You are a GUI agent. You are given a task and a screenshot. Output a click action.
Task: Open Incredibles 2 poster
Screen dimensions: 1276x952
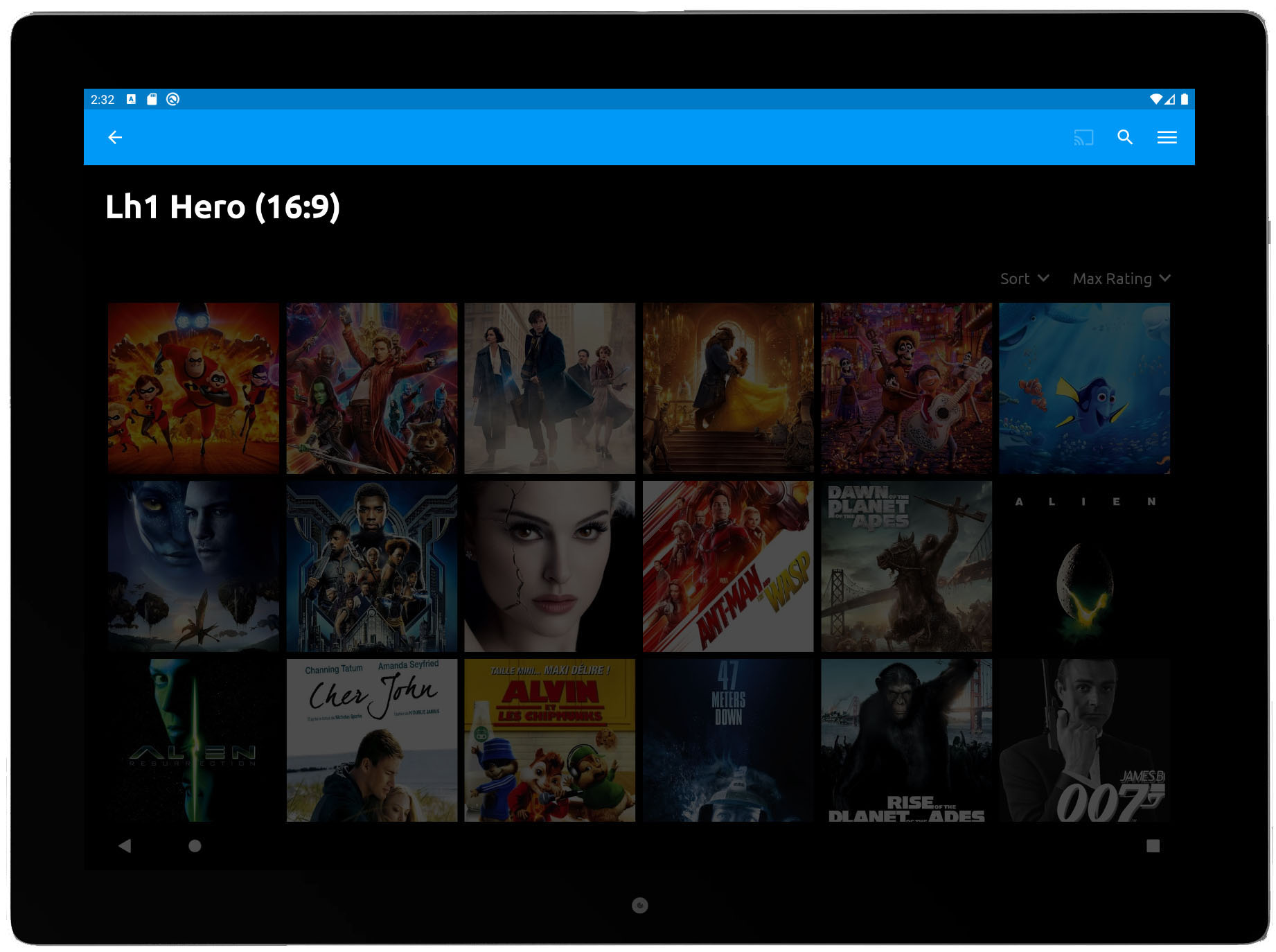[193, 388]
